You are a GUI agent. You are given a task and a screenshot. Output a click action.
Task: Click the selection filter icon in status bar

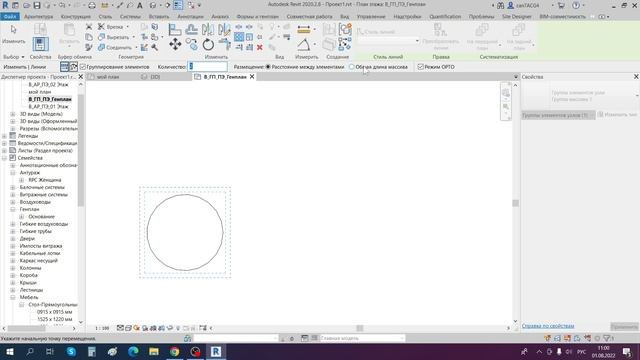pyautogui.click(x=607, y=338)
